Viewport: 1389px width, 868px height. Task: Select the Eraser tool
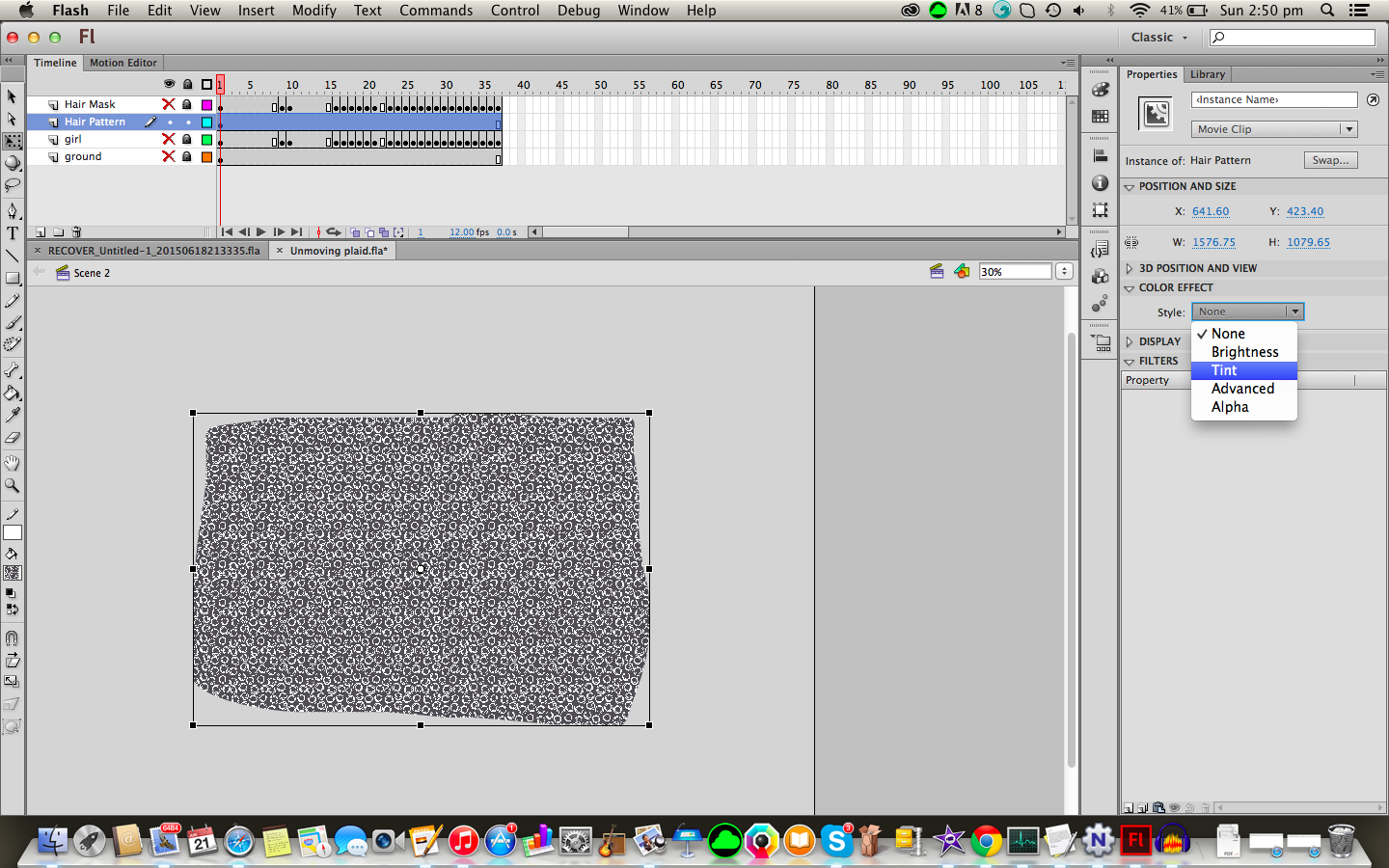point(13,437)
